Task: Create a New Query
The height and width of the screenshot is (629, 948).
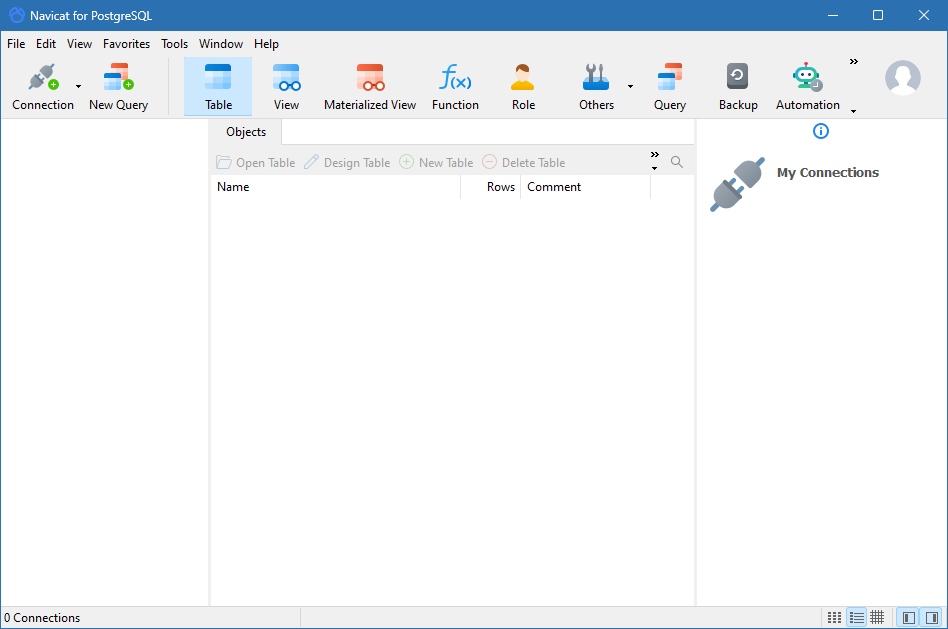Action: tap(118, 87)
